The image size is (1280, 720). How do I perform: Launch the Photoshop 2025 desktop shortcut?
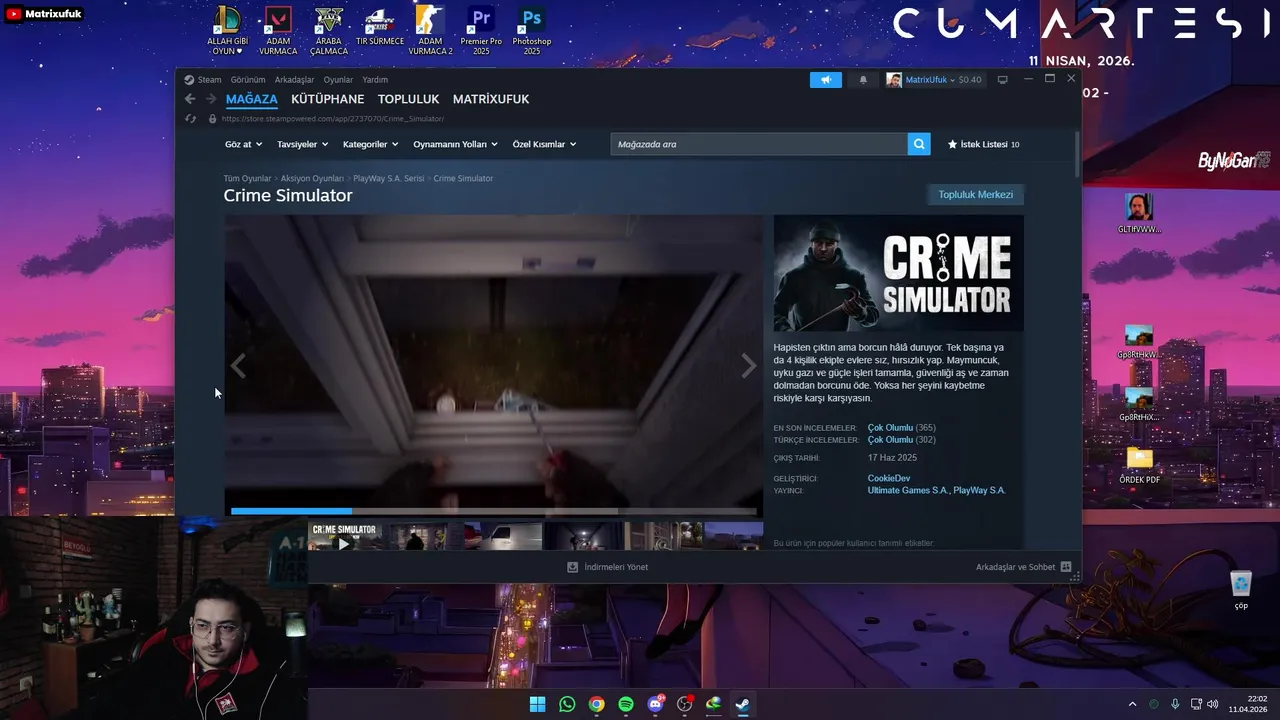point(532,32)
